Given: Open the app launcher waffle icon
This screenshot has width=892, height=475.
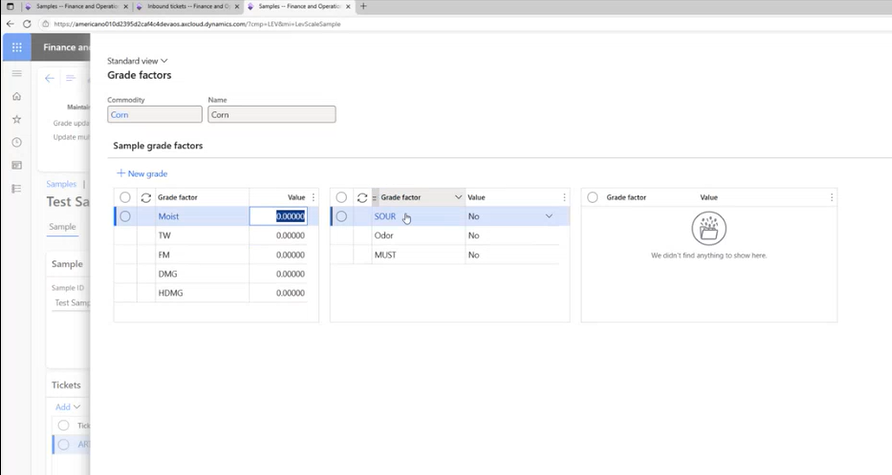Looking at the screenshot, I should (x=16, y=47).
